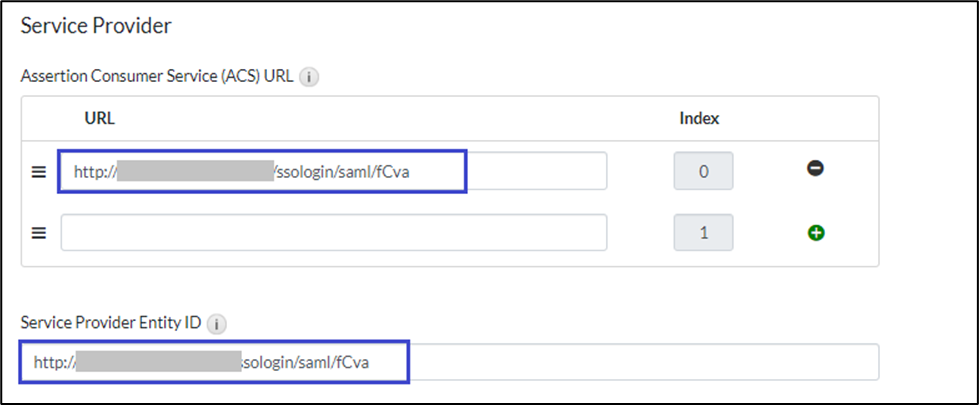Select the Index box showing 0
The image size is (979, 405).
(x=703, y=171)
